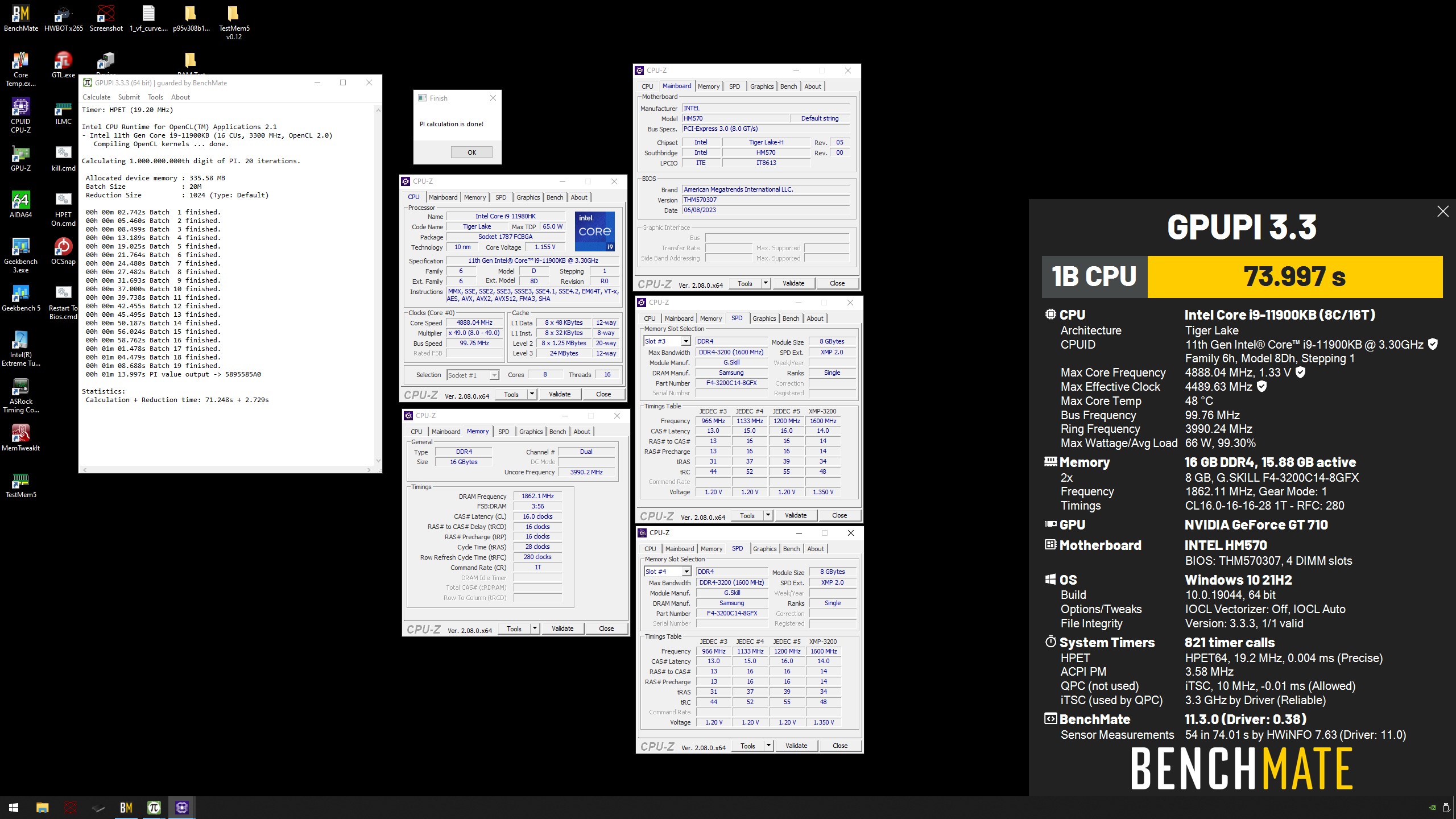
Task: Select the ILMC desktop icon
Action: coord(64,111)
